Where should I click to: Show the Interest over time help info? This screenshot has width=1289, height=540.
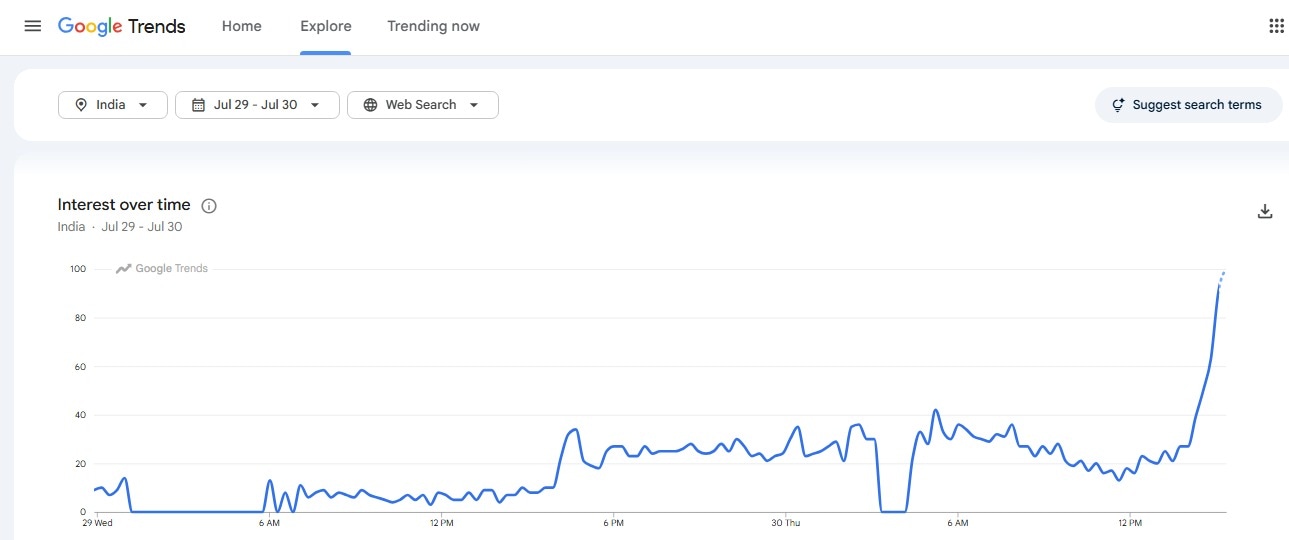[209, 206]
